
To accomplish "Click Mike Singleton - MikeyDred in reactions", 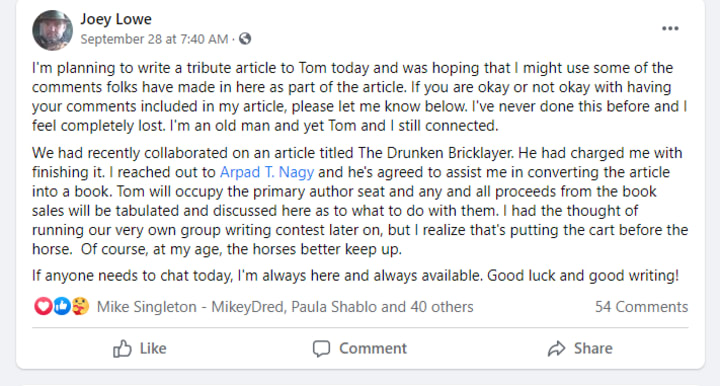I will (190, 307).
